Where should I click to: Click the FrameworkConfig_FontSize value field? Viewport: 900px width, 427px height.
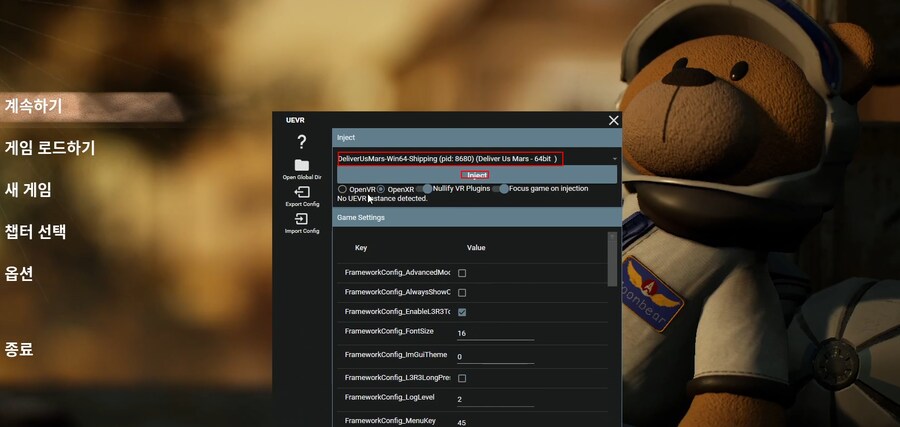tap(494, 333)
